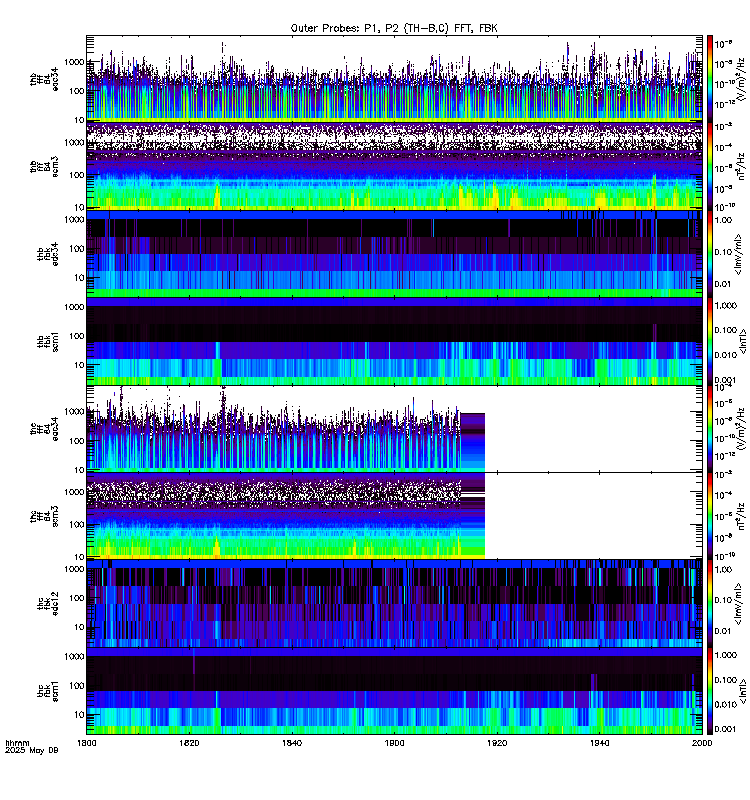Select the thc fff 64 eac34 spectrogram panel
This screenshot has width=750, height=800.
(394, 429)
